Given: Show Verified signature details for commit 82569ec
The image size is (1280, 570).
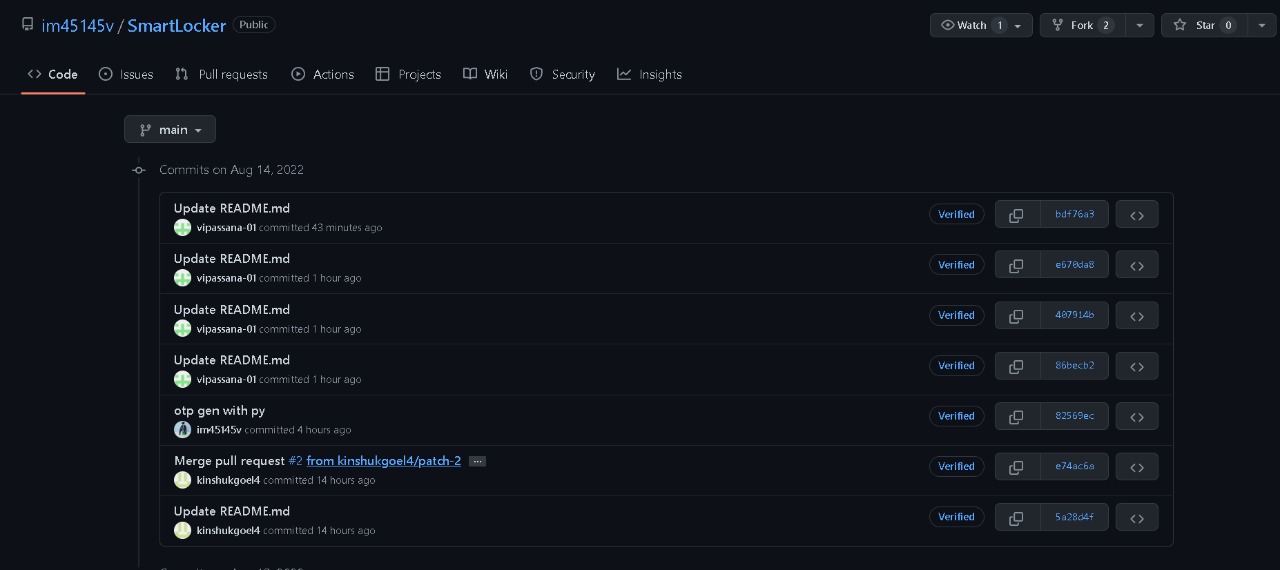Looking at the screenshot, I should point(956,416).
